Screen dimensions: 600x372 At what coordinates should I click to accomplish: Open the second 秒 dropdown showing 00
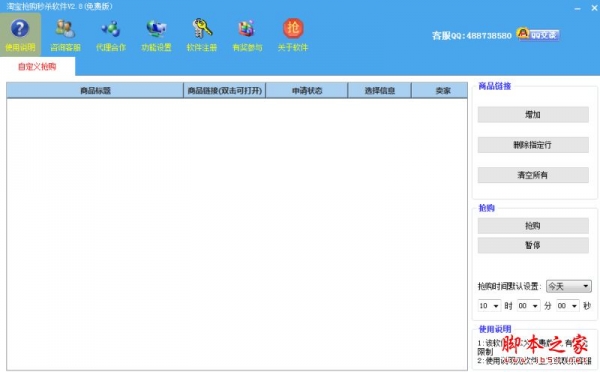pos(568,306)
